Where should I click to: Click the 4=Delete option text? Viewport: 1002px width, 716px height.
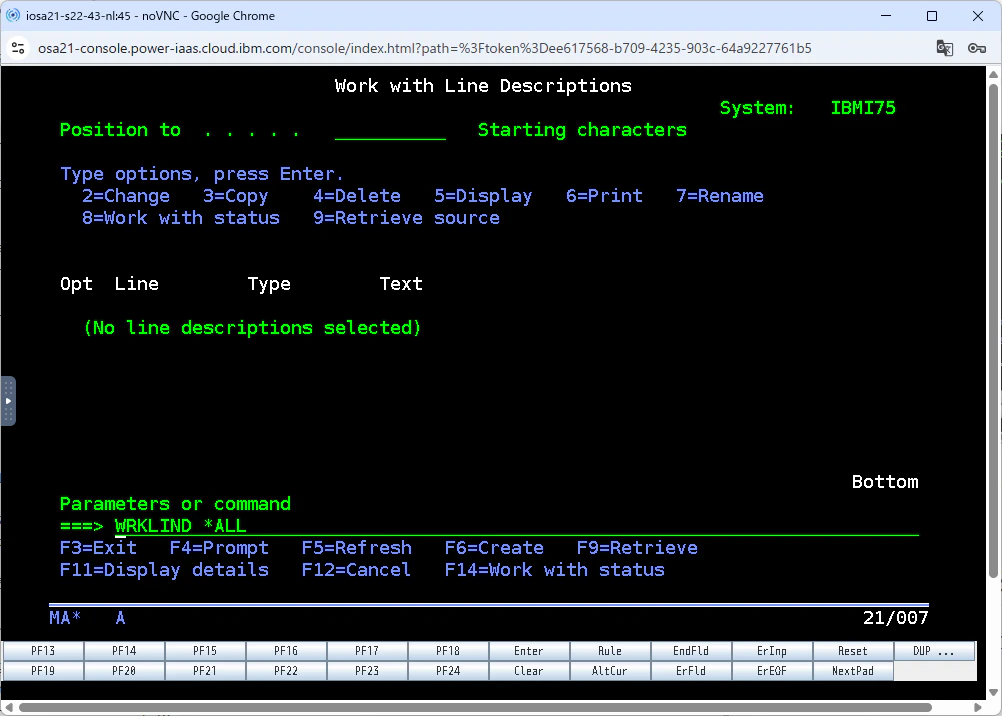(x=357, y=196)
